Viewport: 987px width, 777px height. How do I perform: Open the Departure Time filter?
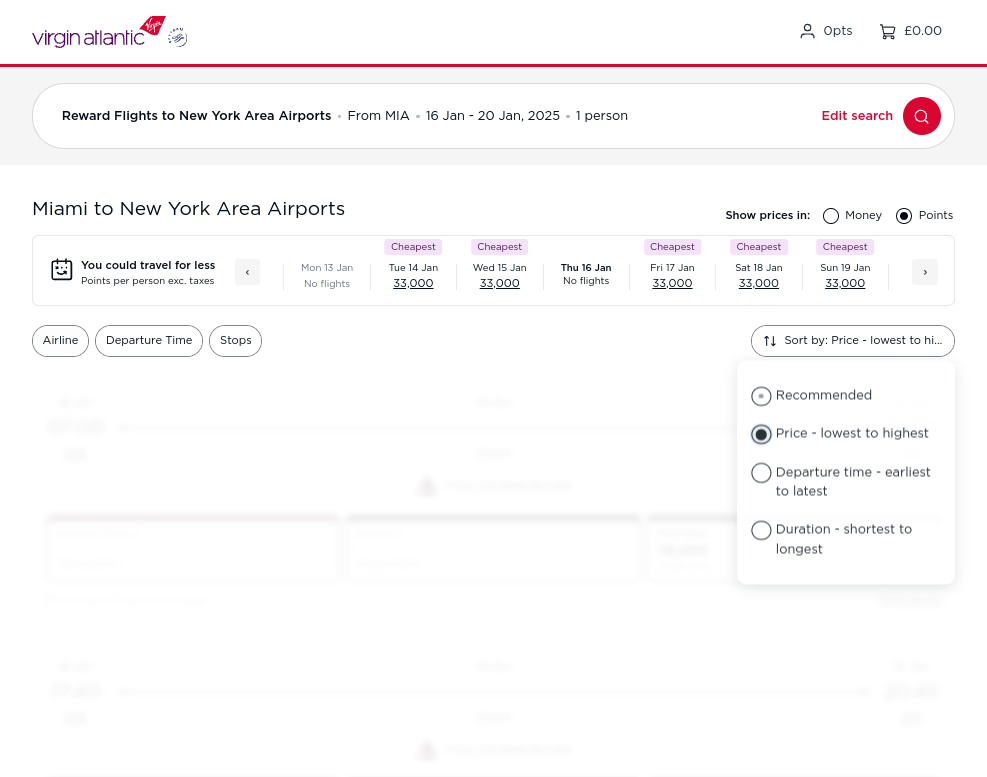pos(149,341)
